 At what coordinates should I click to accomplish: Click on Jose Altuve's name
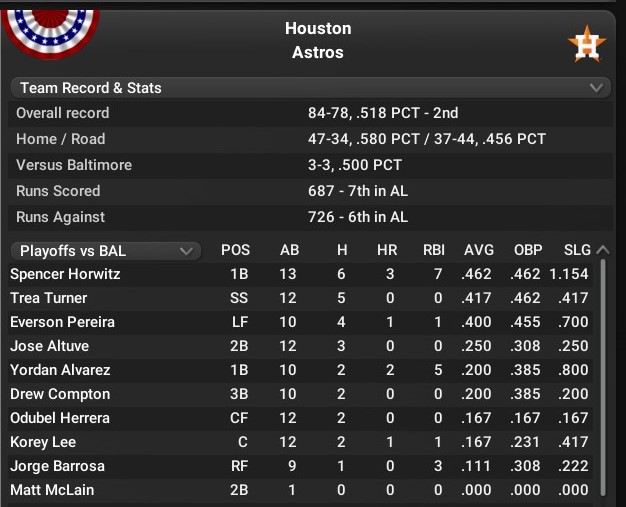(50, 346)
